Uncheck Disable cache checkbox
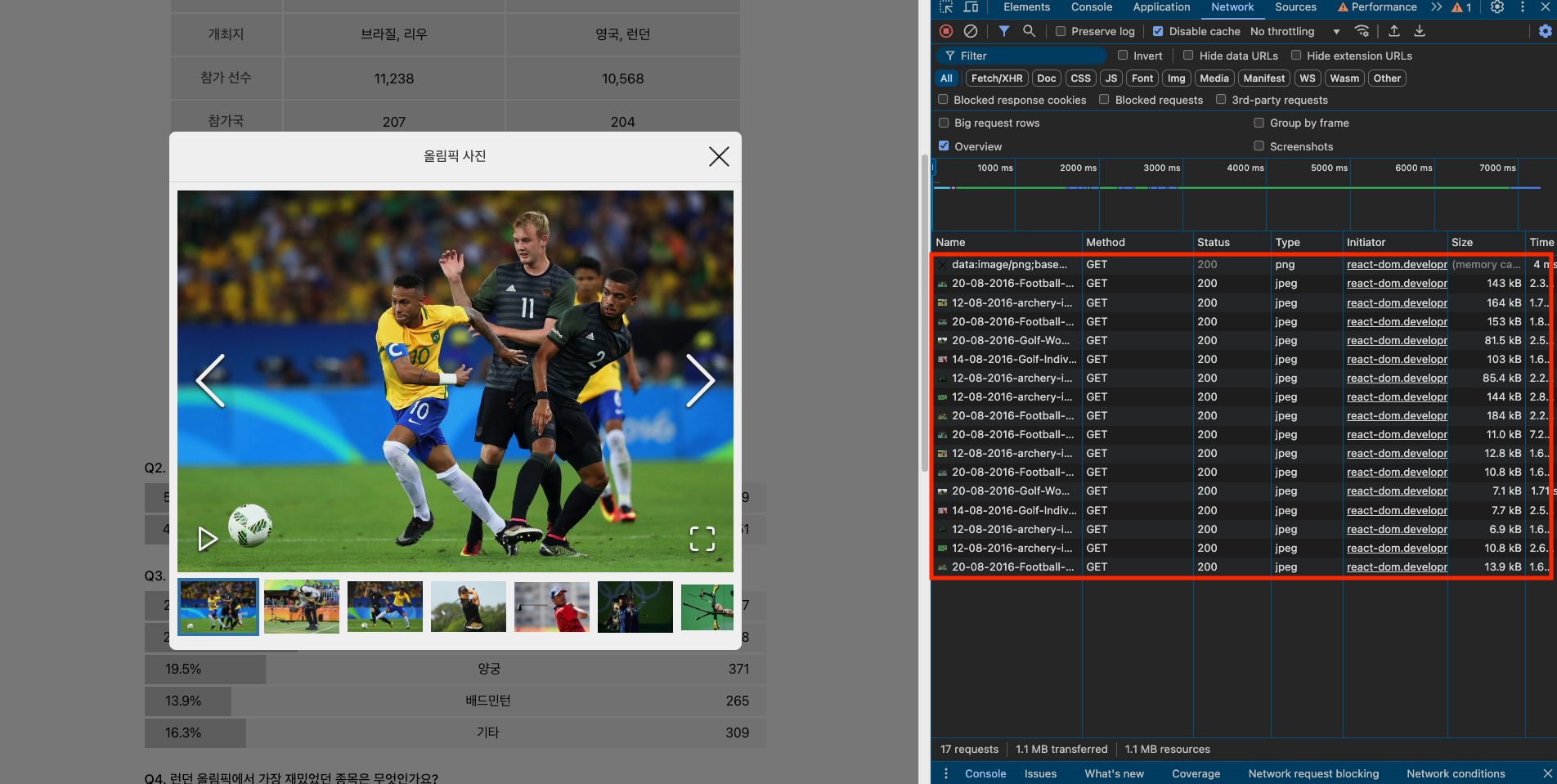This screenshot has width=1557, height=784. point(1158,31)
